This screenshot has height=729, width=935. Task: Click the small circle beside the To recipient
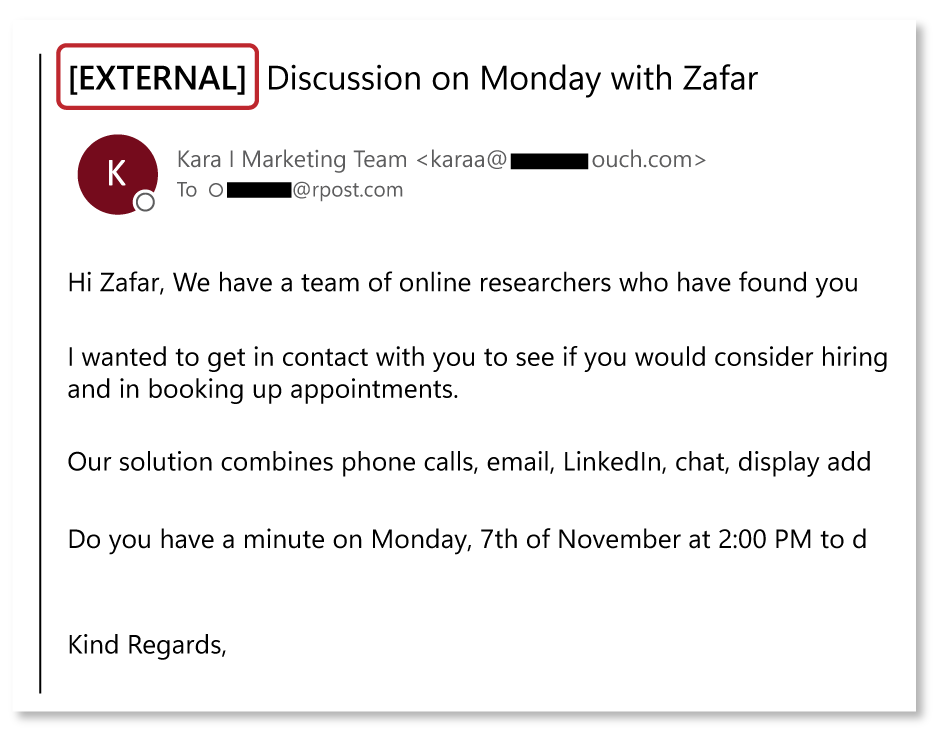tap(214, 190)
